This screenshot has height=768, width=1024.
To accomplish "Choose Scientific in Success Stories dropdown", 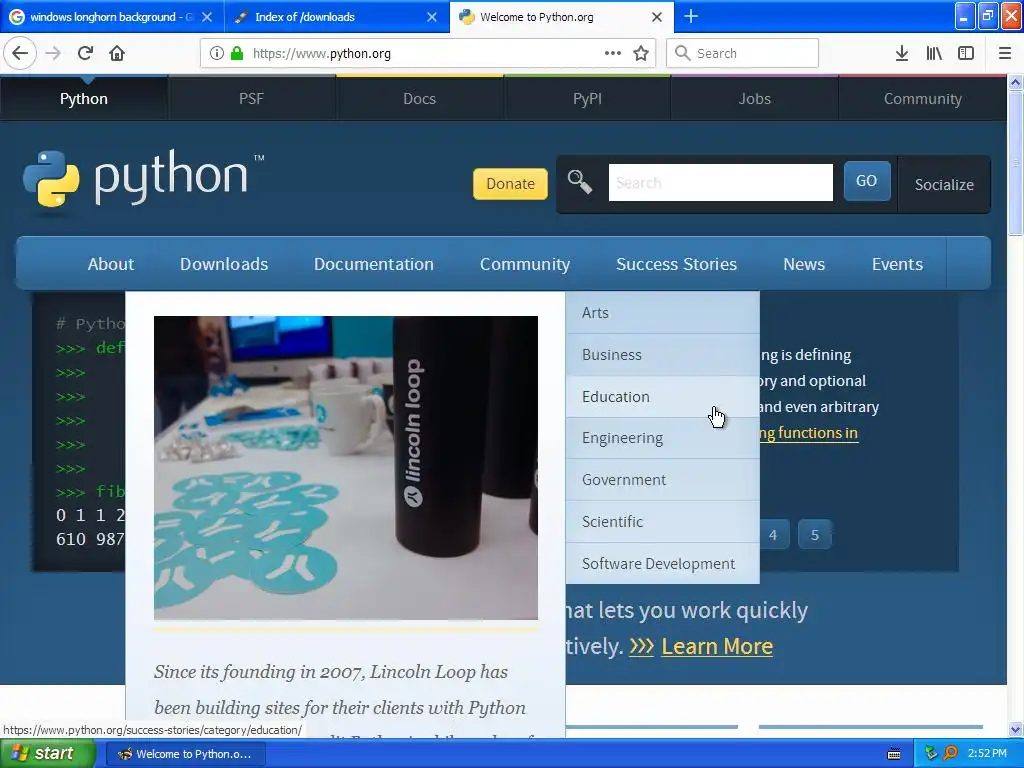I will click(662, 522).
